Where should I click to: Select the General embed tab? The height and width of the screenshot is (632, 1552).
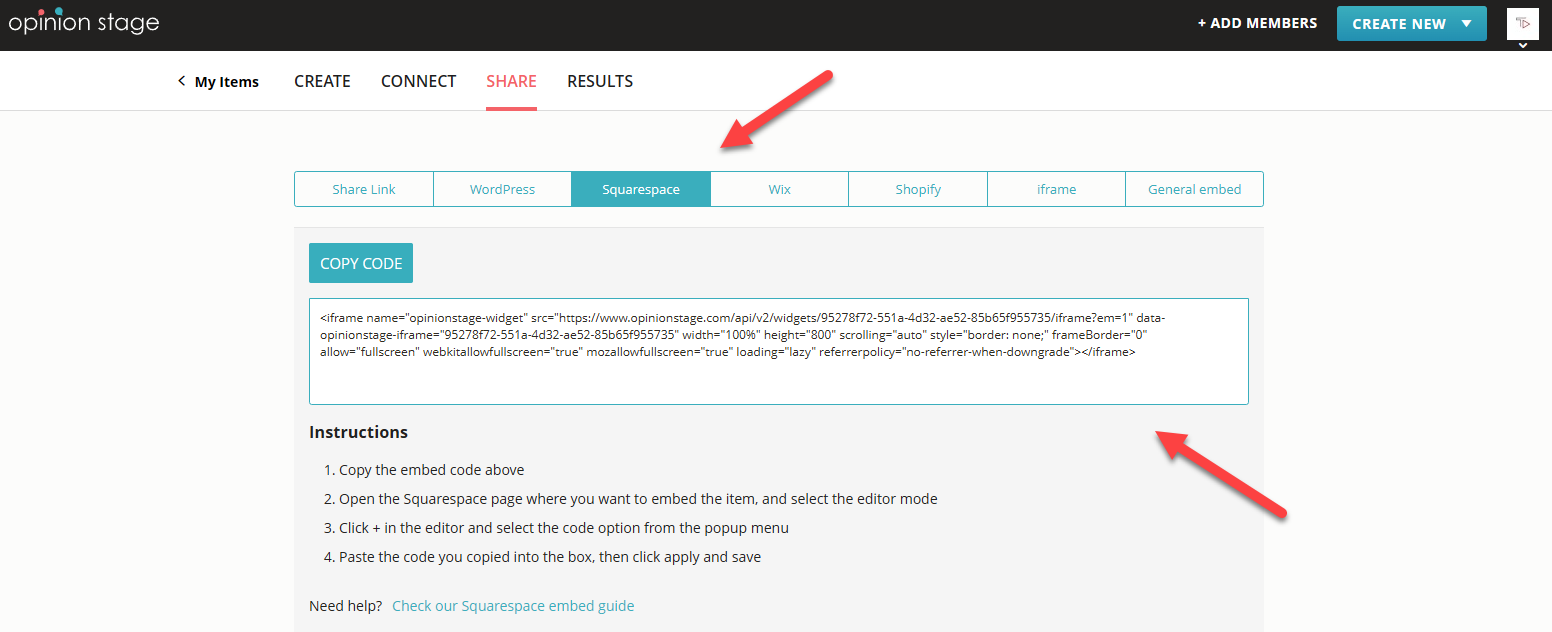pos(1194,188)
